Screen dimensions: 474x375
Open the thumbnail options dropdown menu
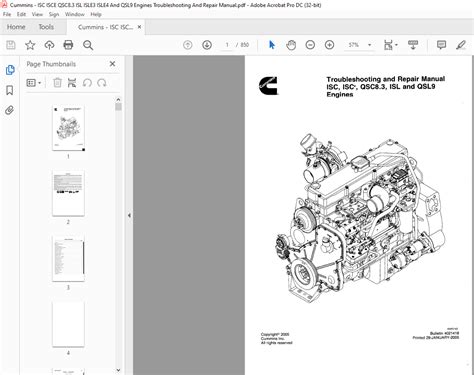[34, 83]
